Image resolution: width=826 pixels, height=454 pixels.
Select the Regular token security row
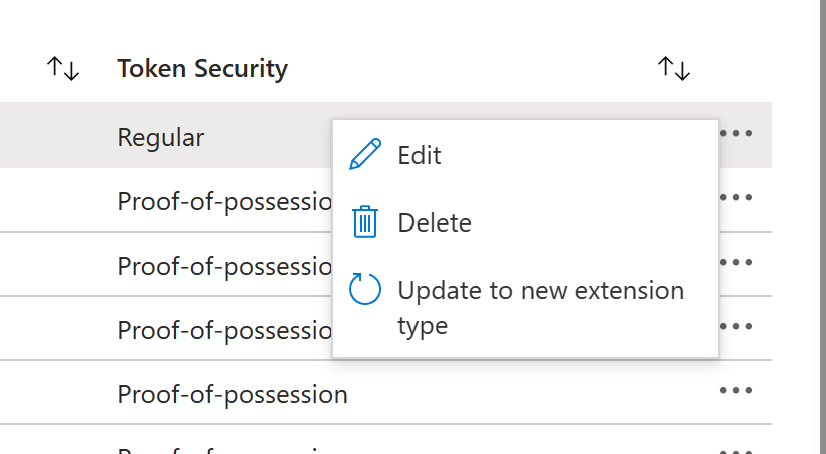(x=161, y=137)
